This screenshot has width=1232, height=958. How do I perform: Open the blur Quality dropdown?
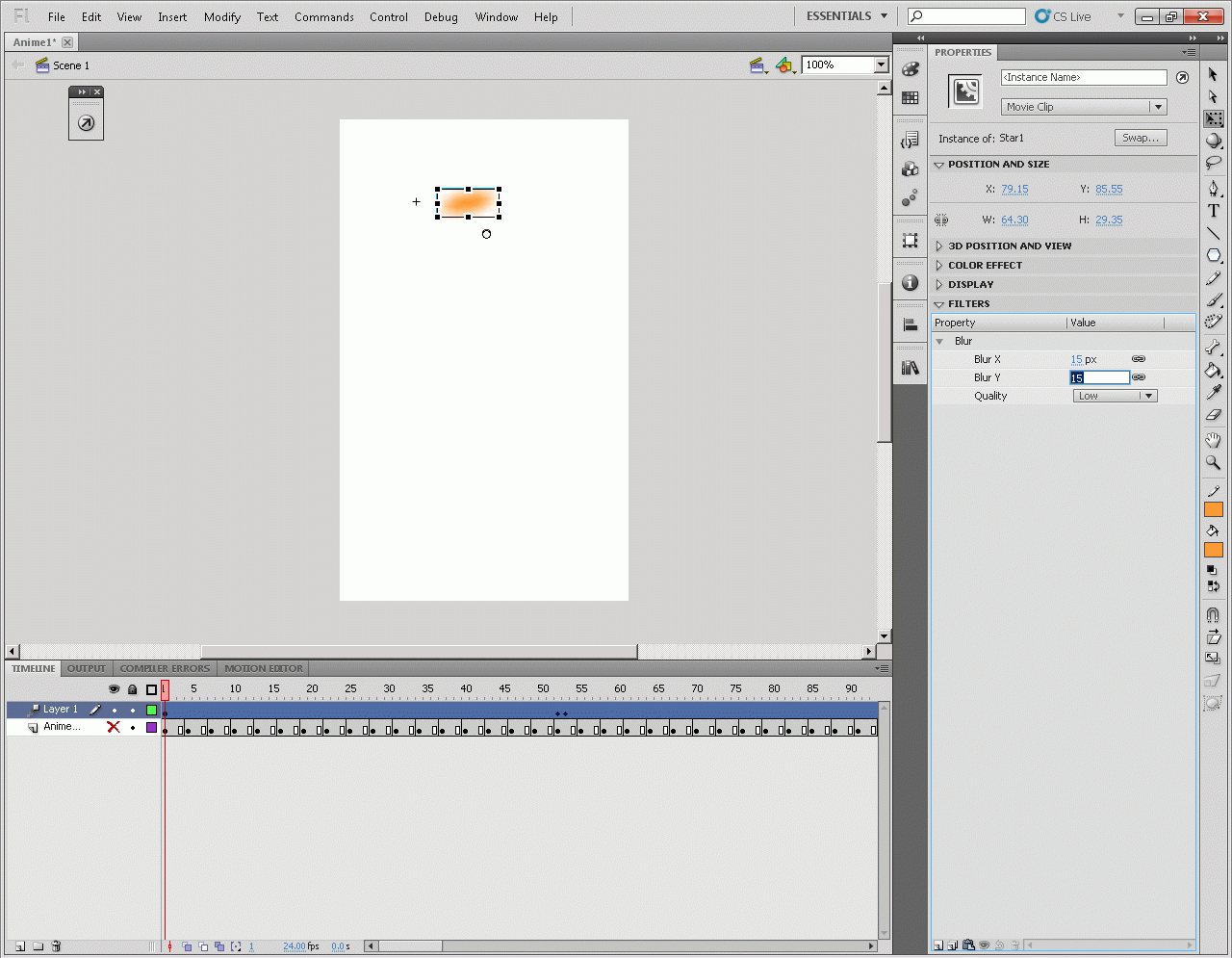pos(1115,396)
